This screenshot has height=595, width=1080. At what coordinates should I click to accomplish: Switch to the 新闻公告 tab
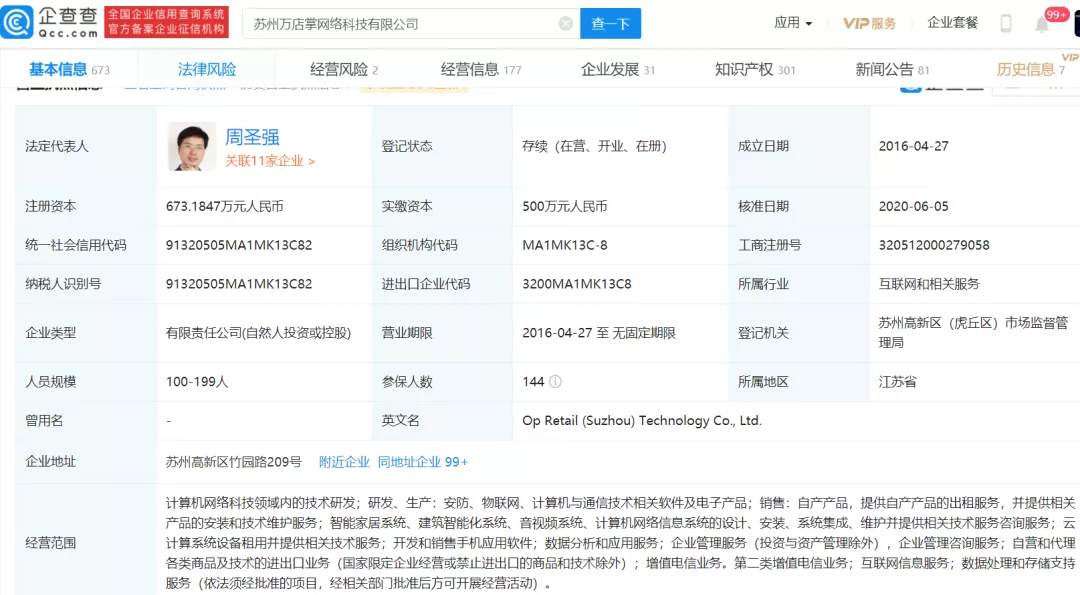892,69
